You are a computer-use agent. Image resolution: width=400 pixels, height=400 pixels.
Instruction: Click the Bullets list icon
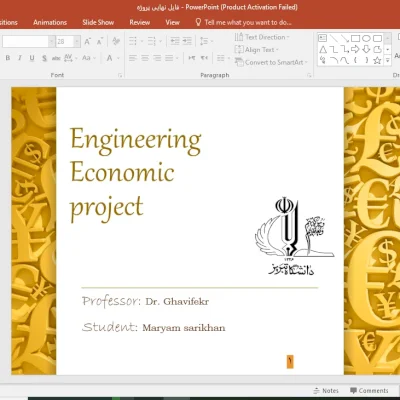tap(133, 41)
